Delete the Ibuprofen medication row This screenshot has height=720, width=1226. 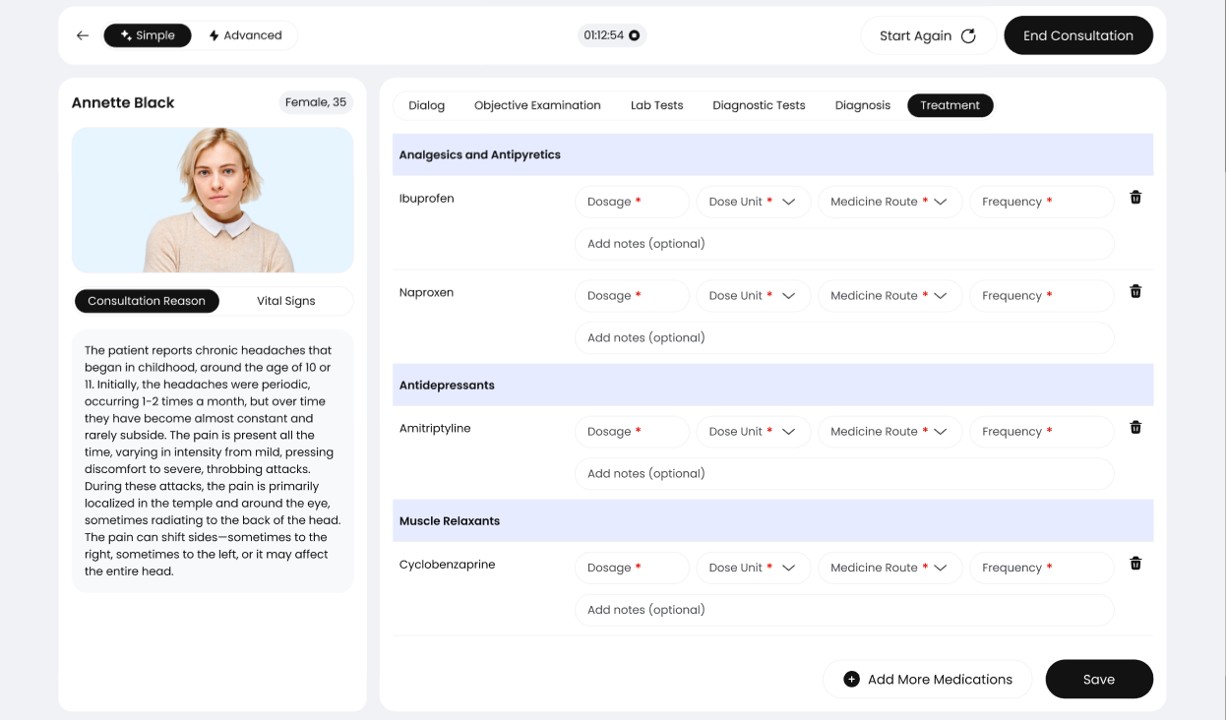pos(1135,198)
